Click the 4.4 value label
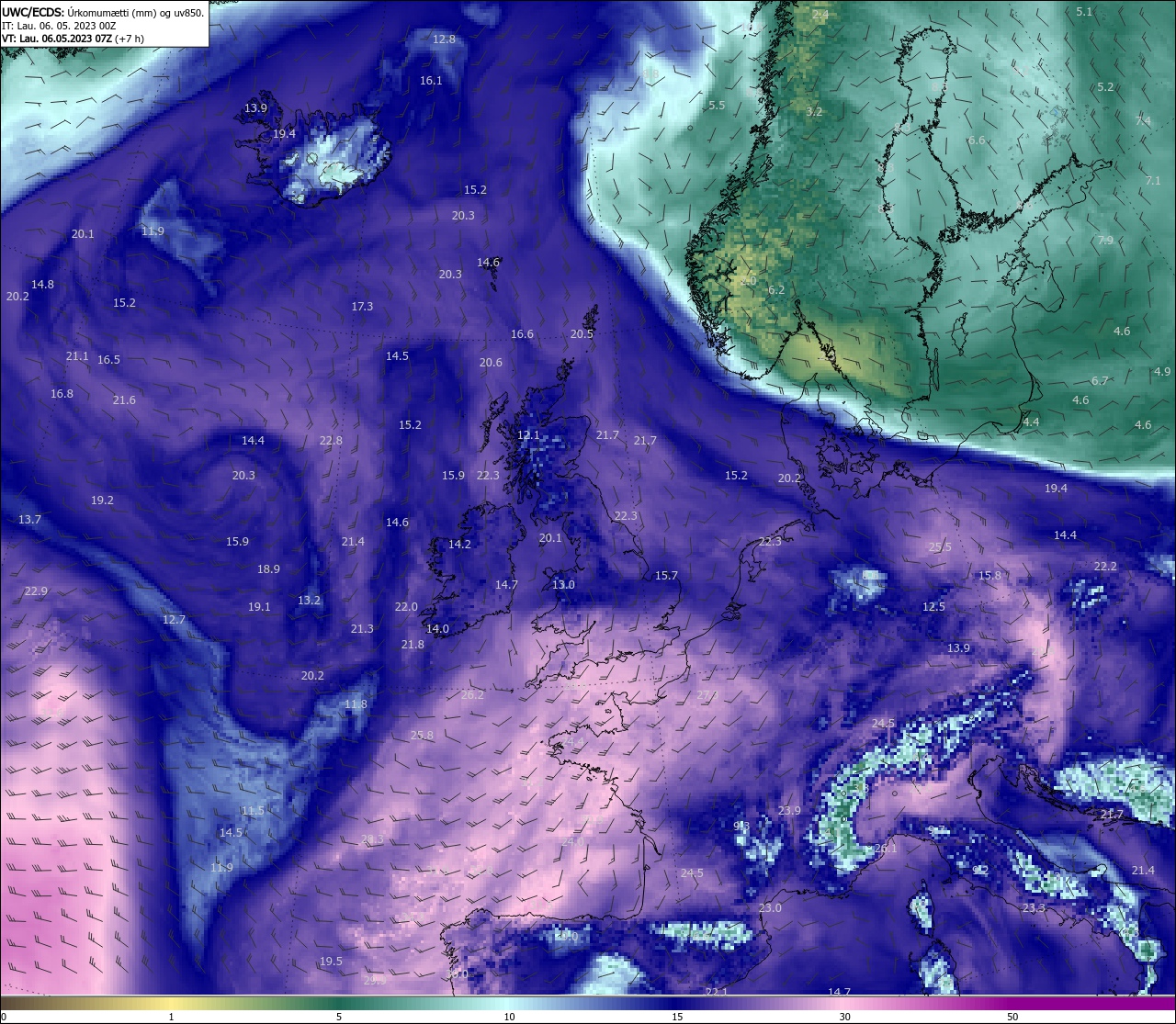This screenshot has width=1176, height=1024. coord(1031,422)
